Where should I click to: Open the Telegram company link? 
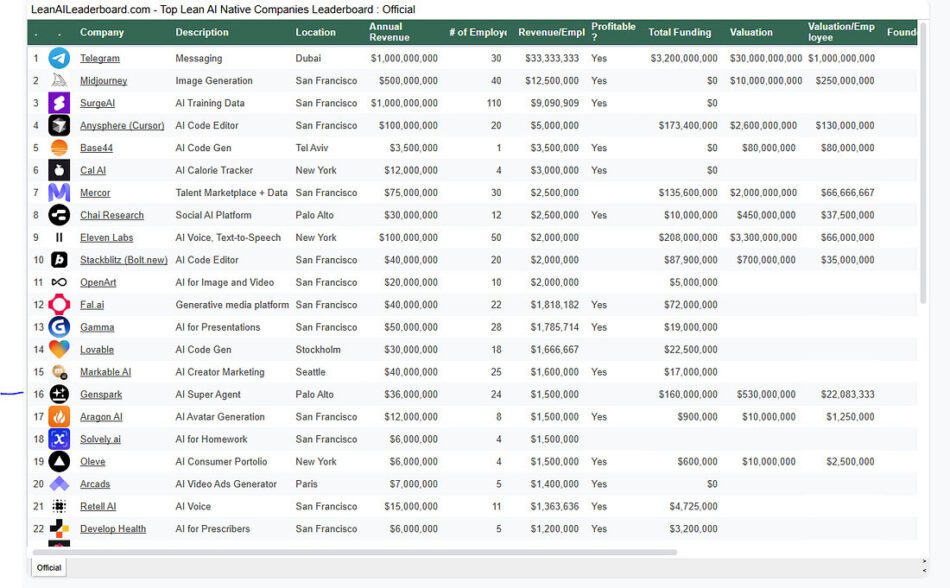coord(99,59)
